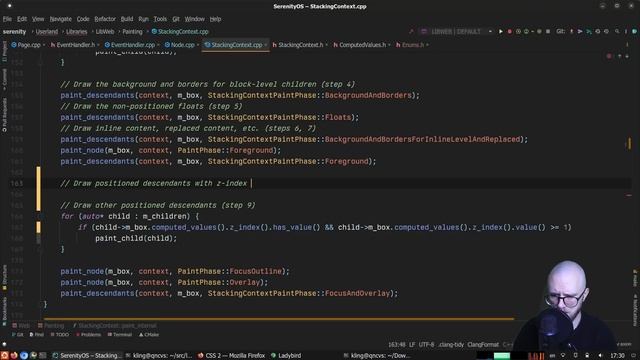This screenshot has width=640, height=360.
Task: Switch to CSS 2 — Mozilla Firefox taskbar window
Action: [231, 356]
